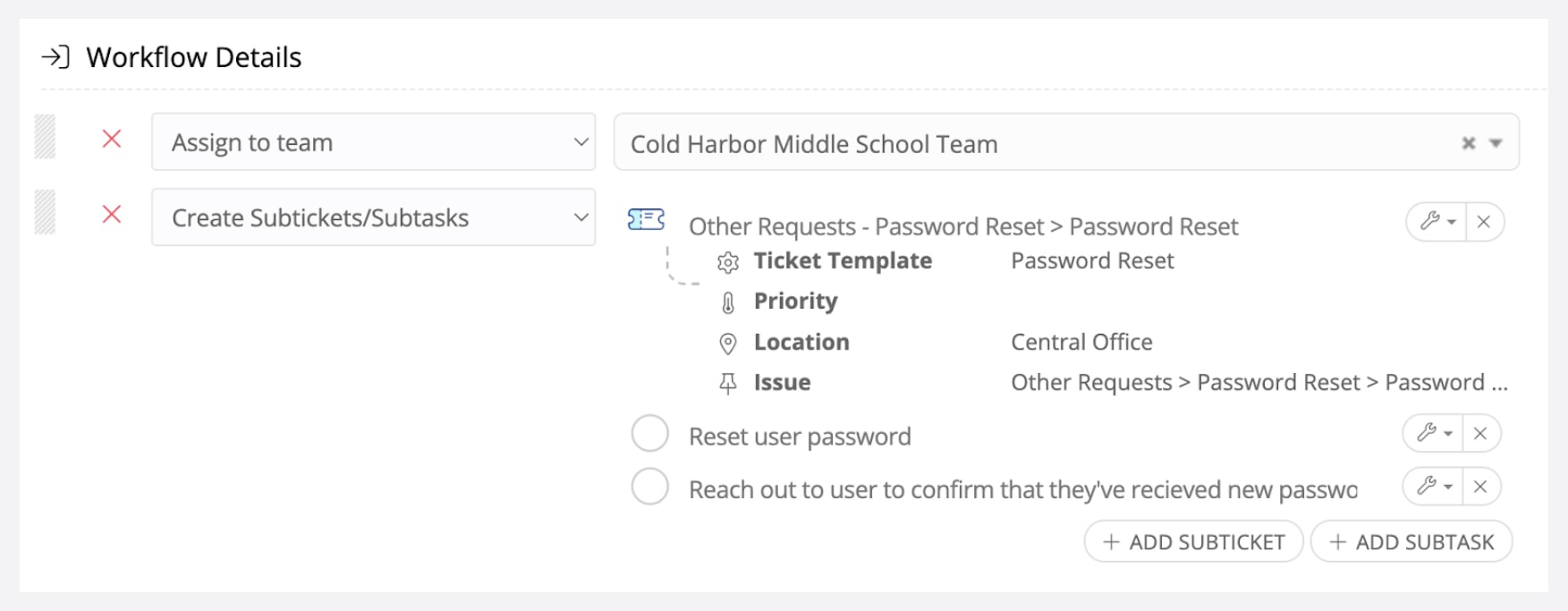The height and width of the screenshot is (611, 1568).
Task: Mark Reach out to user subtask complete
Action: tap(650, 487)
